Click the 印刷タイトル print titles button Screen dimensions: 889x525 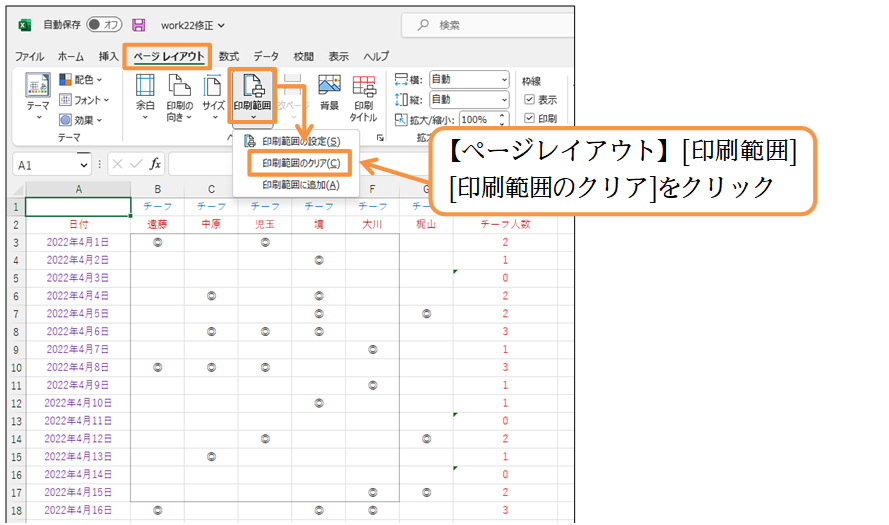tap(363, 98)
